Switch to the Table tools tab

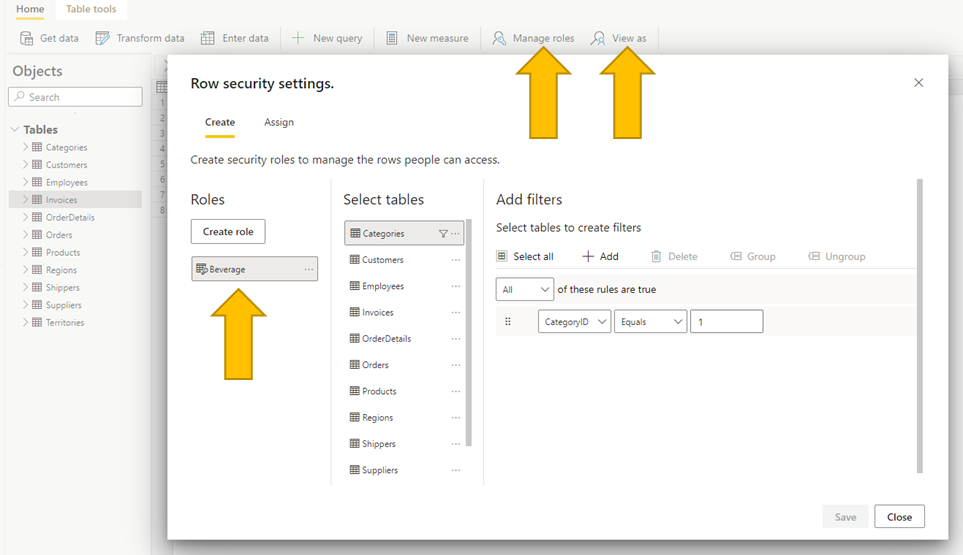(91, 9)
